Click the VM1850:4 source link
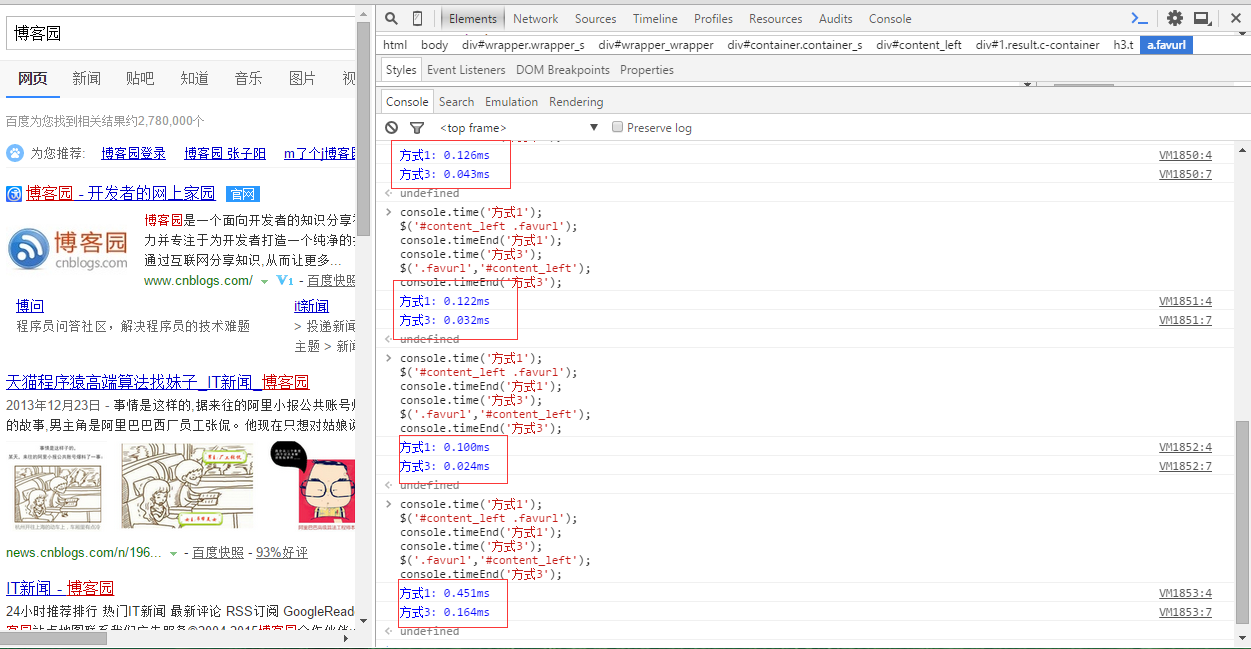The image size is (1251, 649). [1185, 155]
